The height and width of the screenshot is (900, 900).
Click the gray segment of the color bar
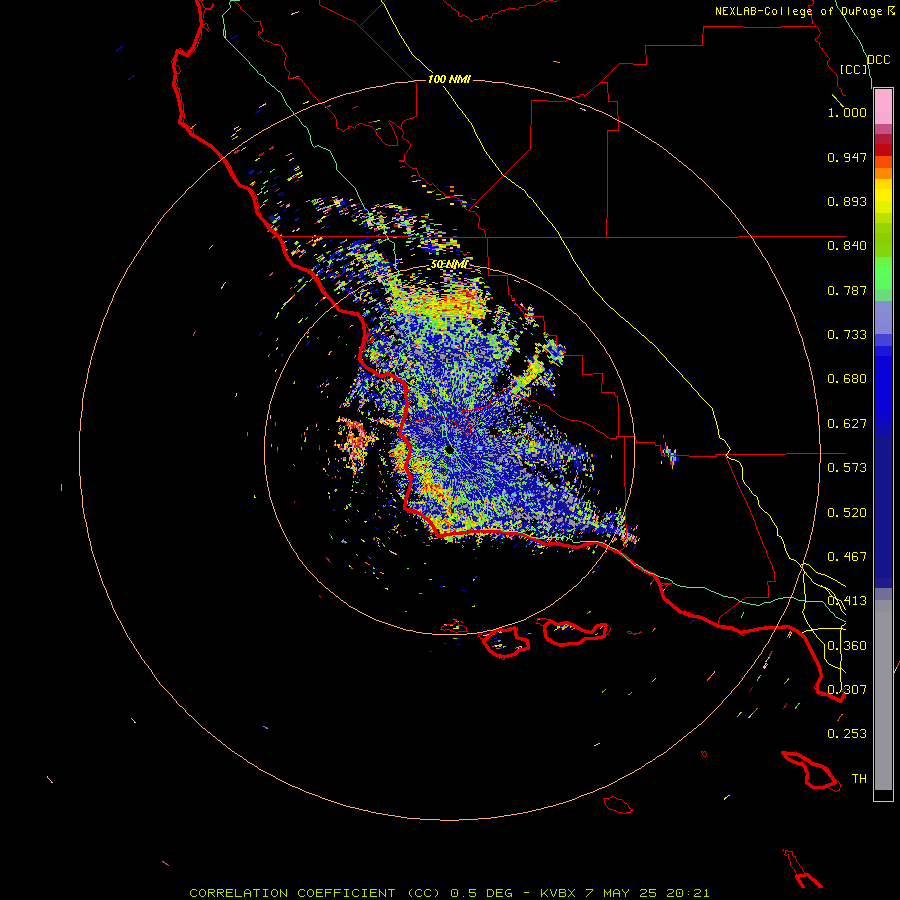click(883, 695)
